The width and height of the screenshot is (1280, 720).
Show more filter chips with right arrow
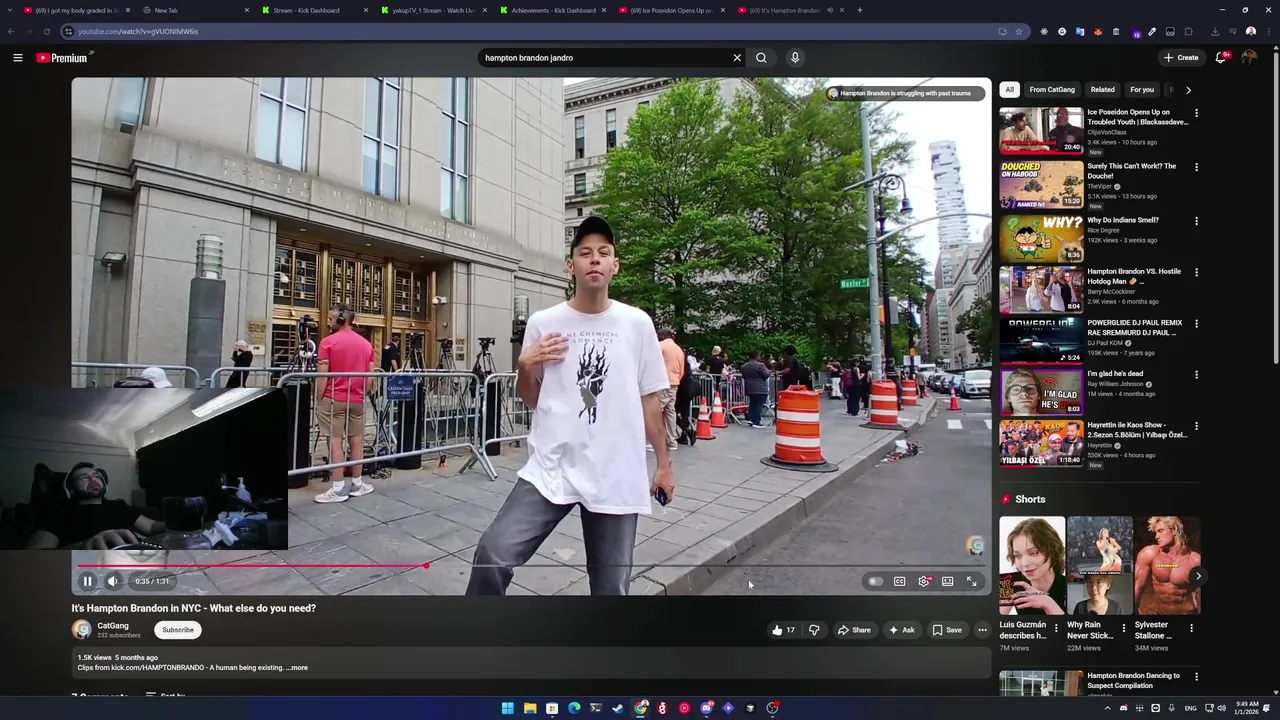tap(1188, 90)
